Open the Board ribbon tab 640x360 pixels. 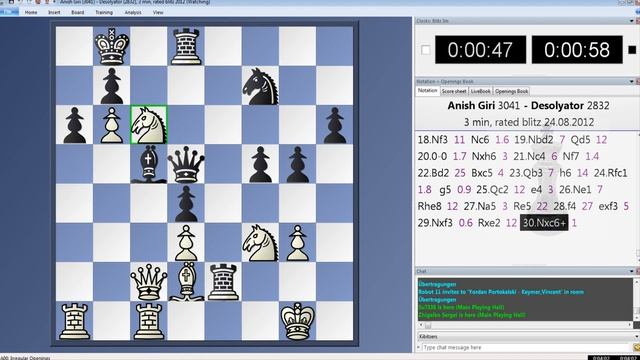tap(78, 12)
